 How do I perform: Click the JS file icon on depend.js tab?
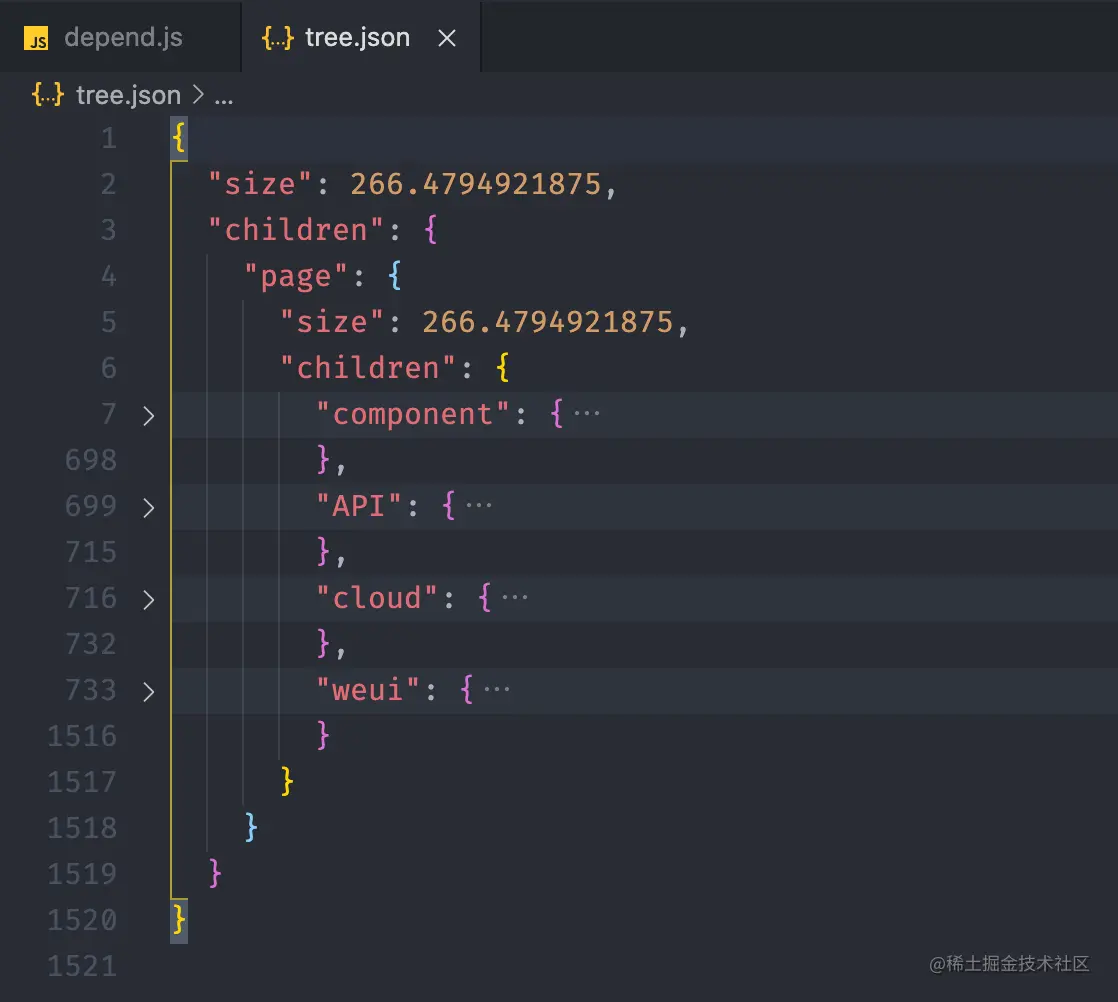point(36,37)
